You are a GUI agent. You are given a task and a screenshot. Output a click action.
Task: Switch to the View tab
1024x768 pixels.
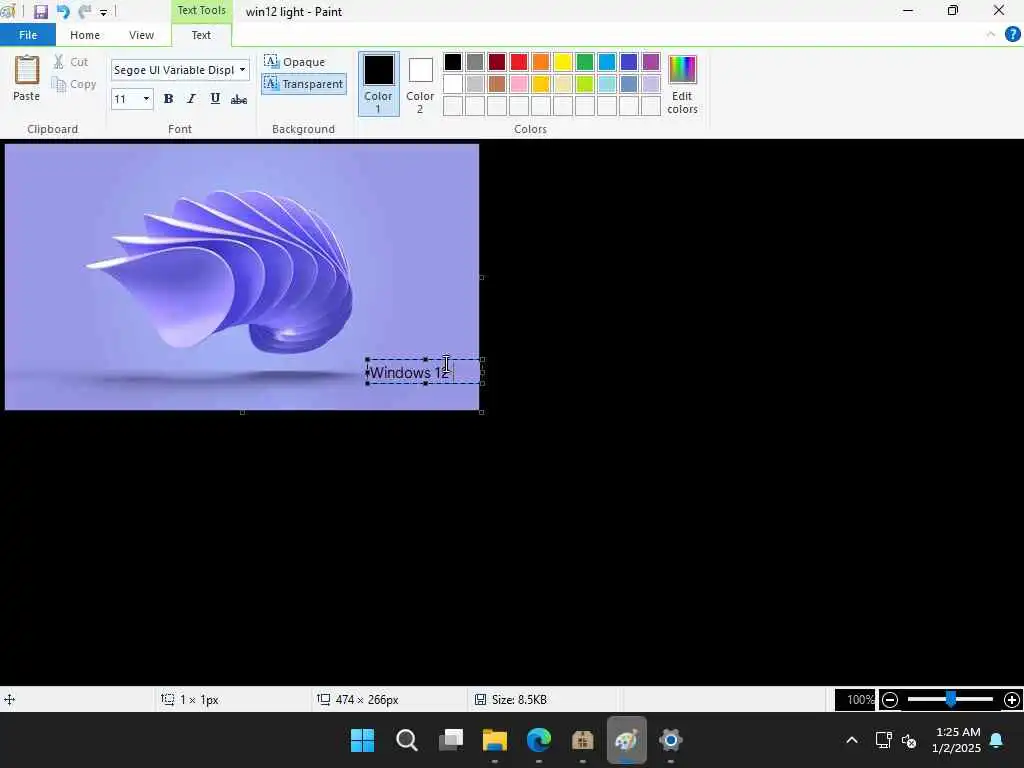click(x=141, y=35)
